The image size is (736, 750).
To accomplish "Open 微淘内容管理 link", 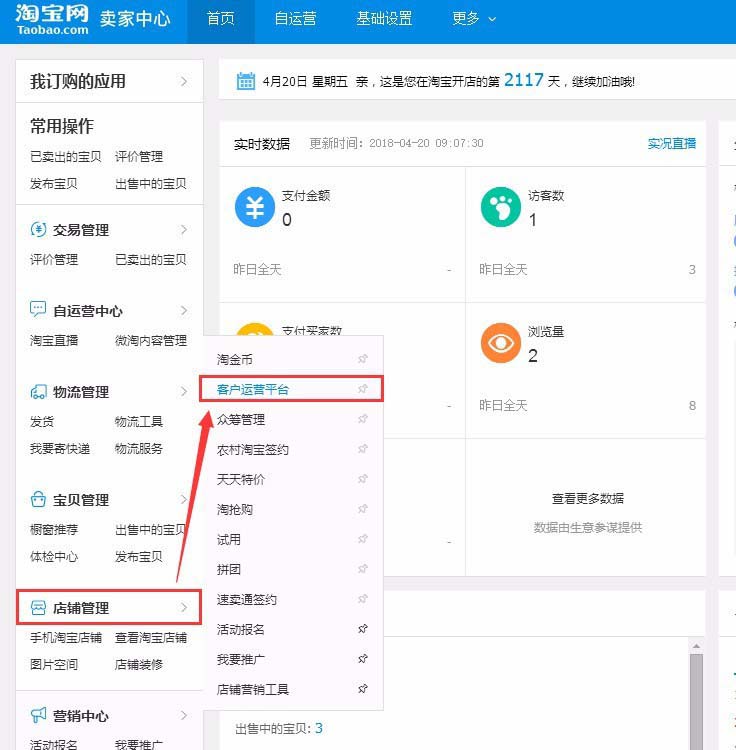I will click(151, 341).
